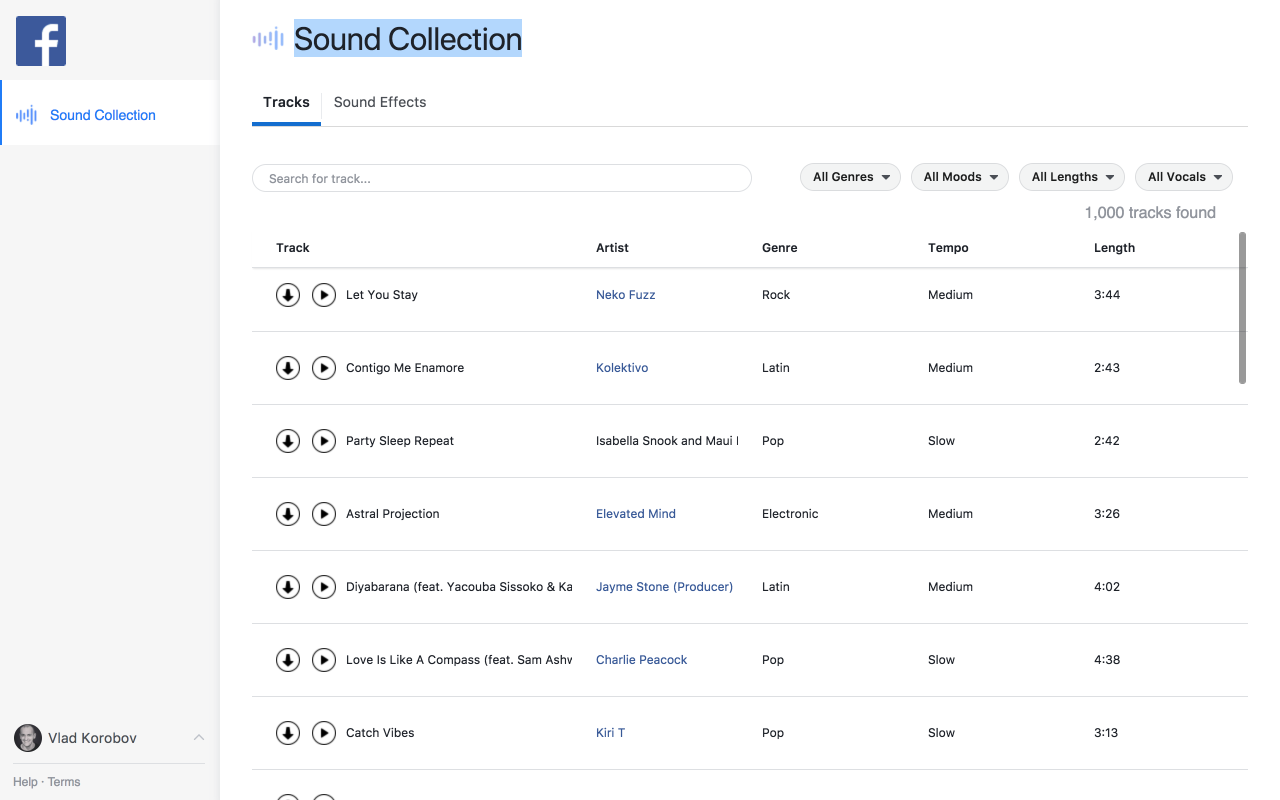Select the Tracks tab
Image resolution: width=1280 pixels, height=800 pixels.
pos(287,102)
